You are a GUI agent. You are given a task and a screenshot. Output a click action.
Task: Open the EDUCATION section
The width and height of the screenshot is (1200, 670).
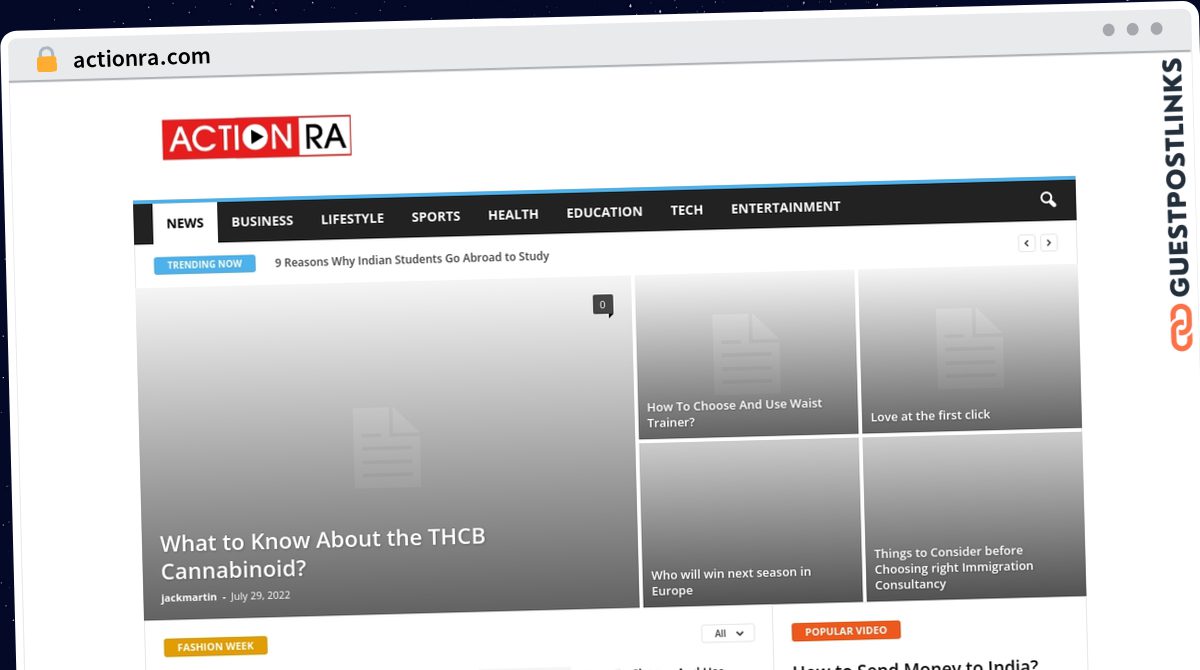coord(604,211)
